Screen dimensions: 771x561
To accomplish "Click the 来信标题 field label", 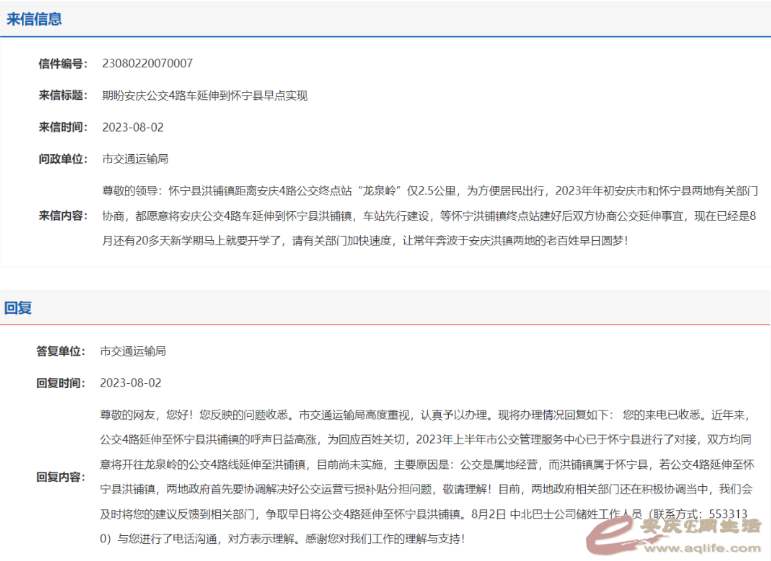I will tap(63, 96).
